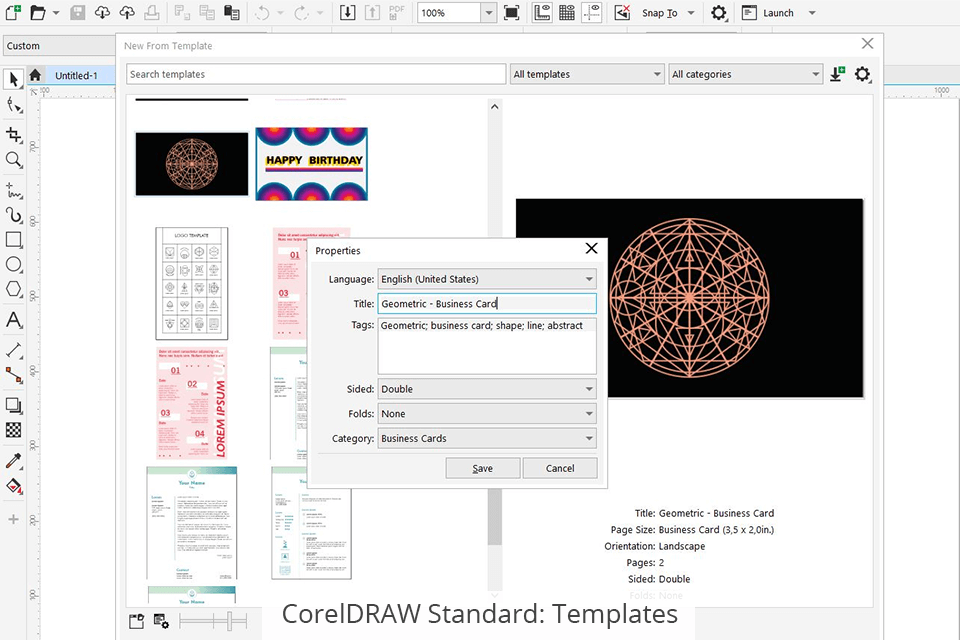This screenshot has width=960, height=640.
Task: Click the template list options icon
Action: [161, 622]
